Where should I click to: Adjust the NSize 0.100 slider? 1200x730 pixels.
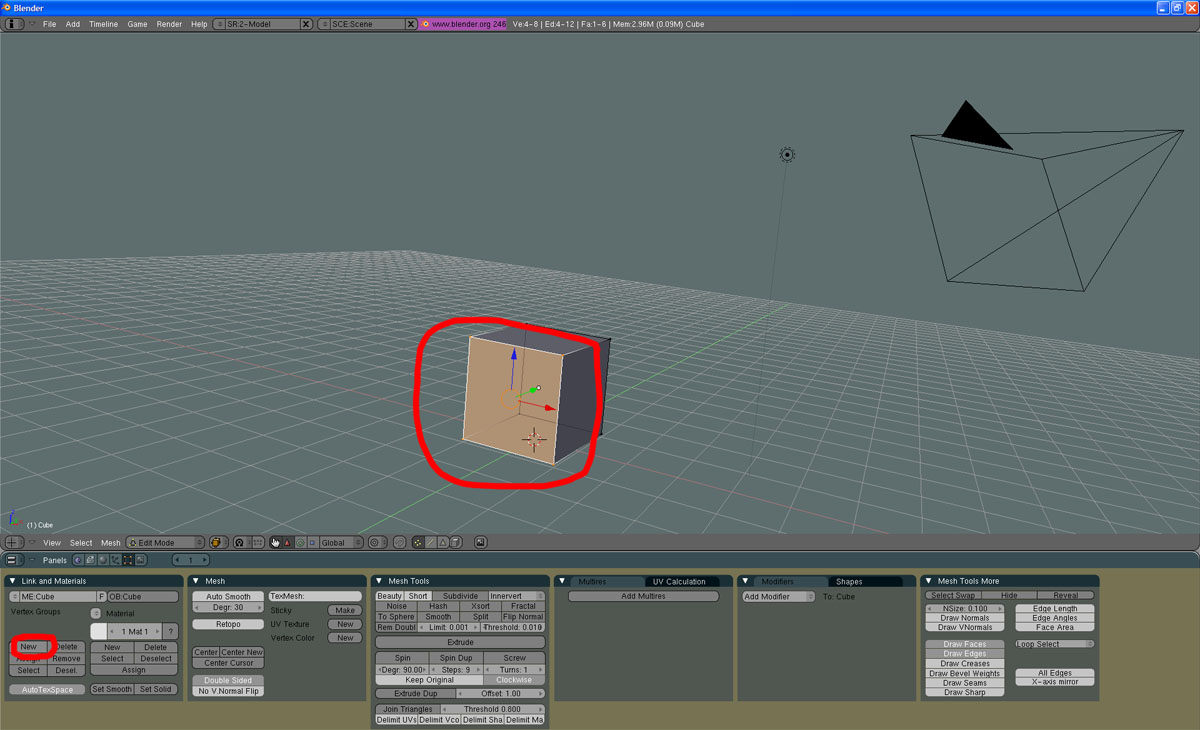[x=965, y=608]
